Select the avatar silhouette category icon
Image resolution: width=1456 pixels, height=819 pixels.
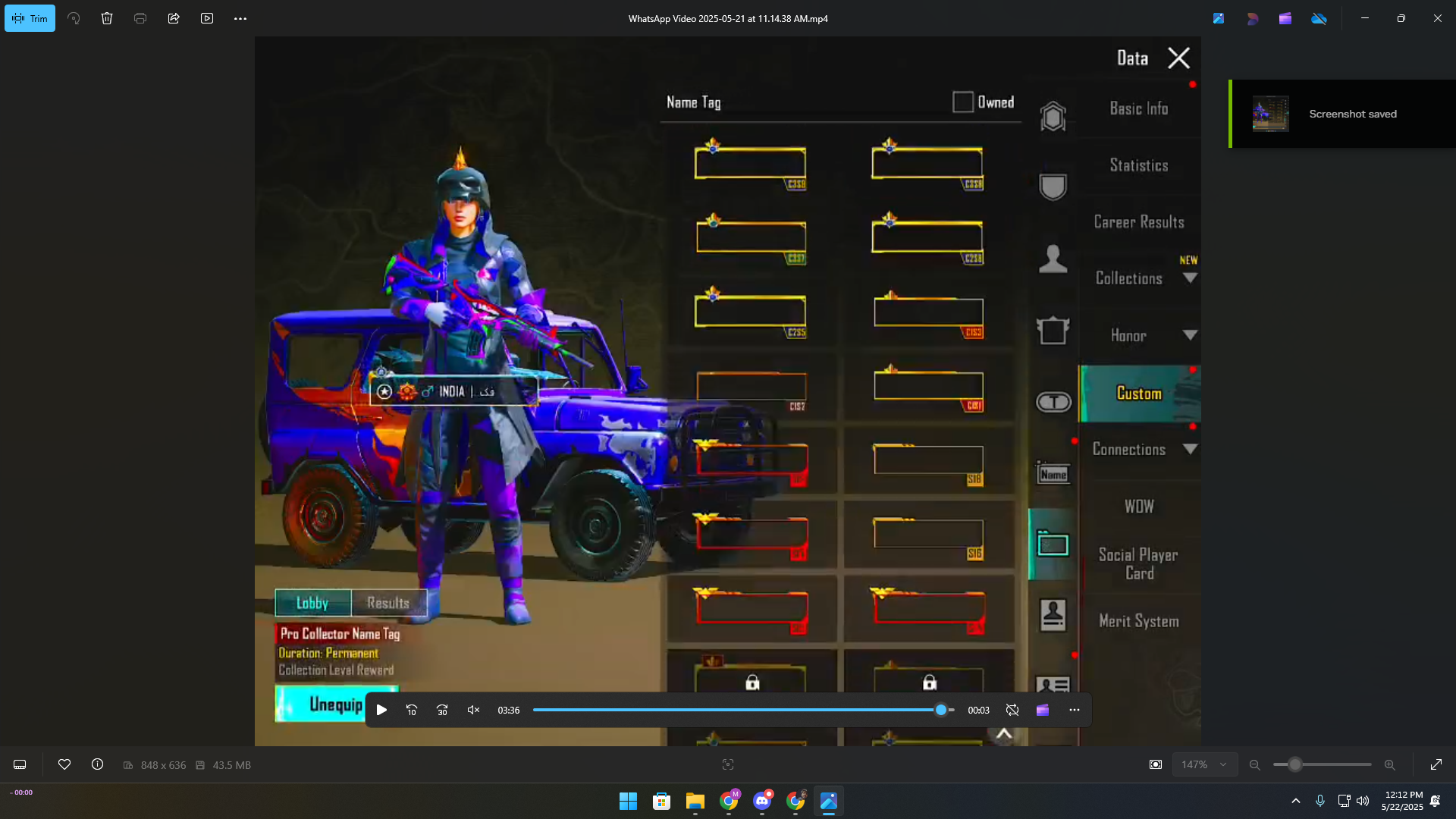(1053, 259)
